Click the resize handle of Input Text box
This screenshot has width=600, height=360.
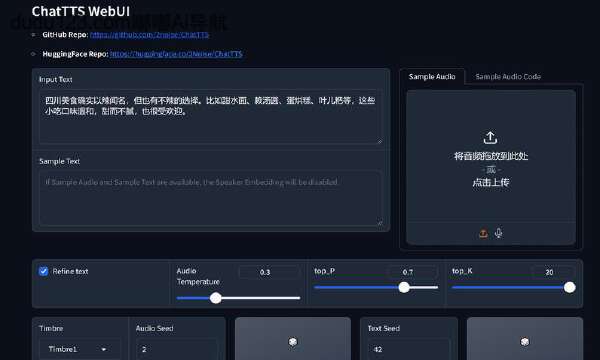coord(379,141)
